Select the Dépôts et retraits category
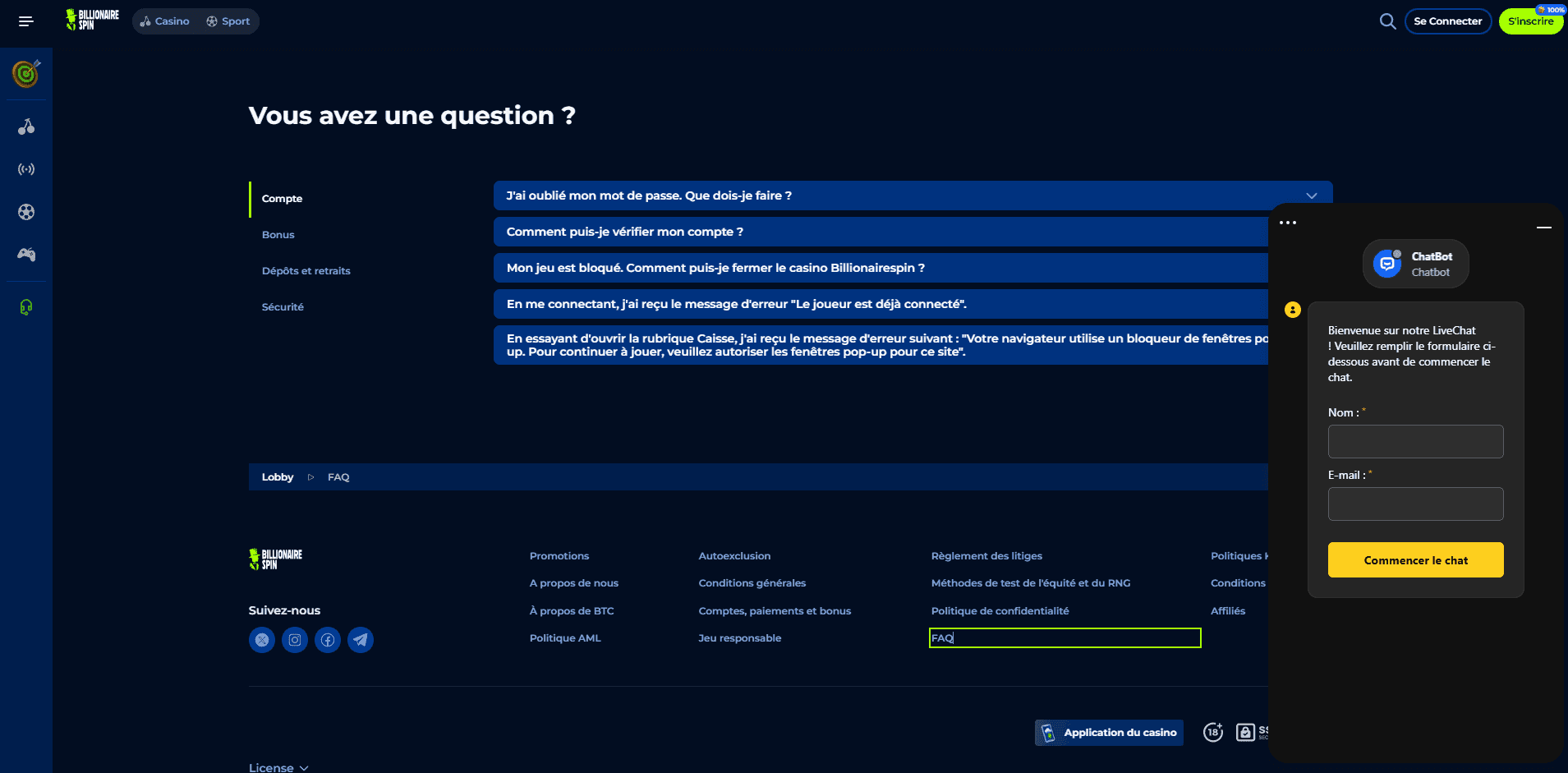1568x773 pixels. pos(306,271)
